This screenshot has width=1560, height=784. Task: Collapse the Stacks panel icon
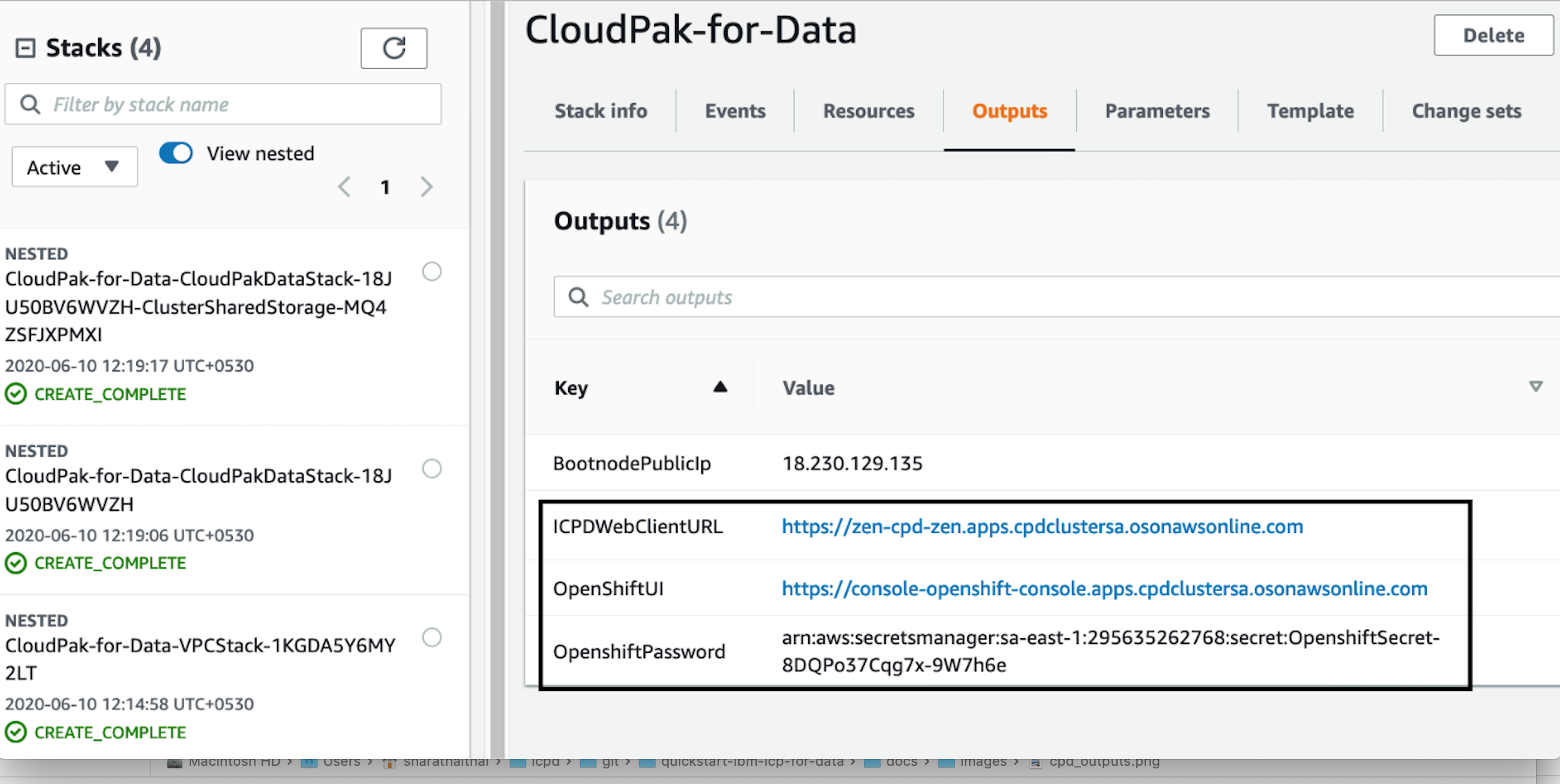click(25, 48)
